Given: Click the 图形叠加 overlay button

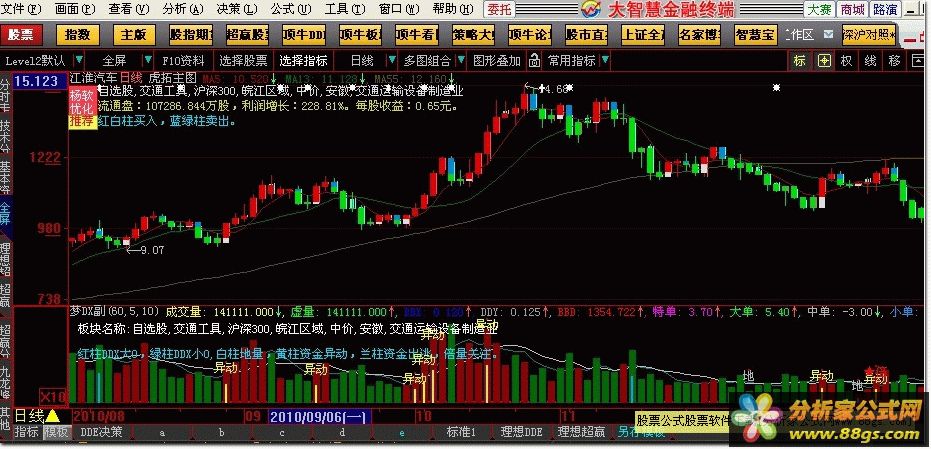Looking at the screenshot, I should 497,61.
